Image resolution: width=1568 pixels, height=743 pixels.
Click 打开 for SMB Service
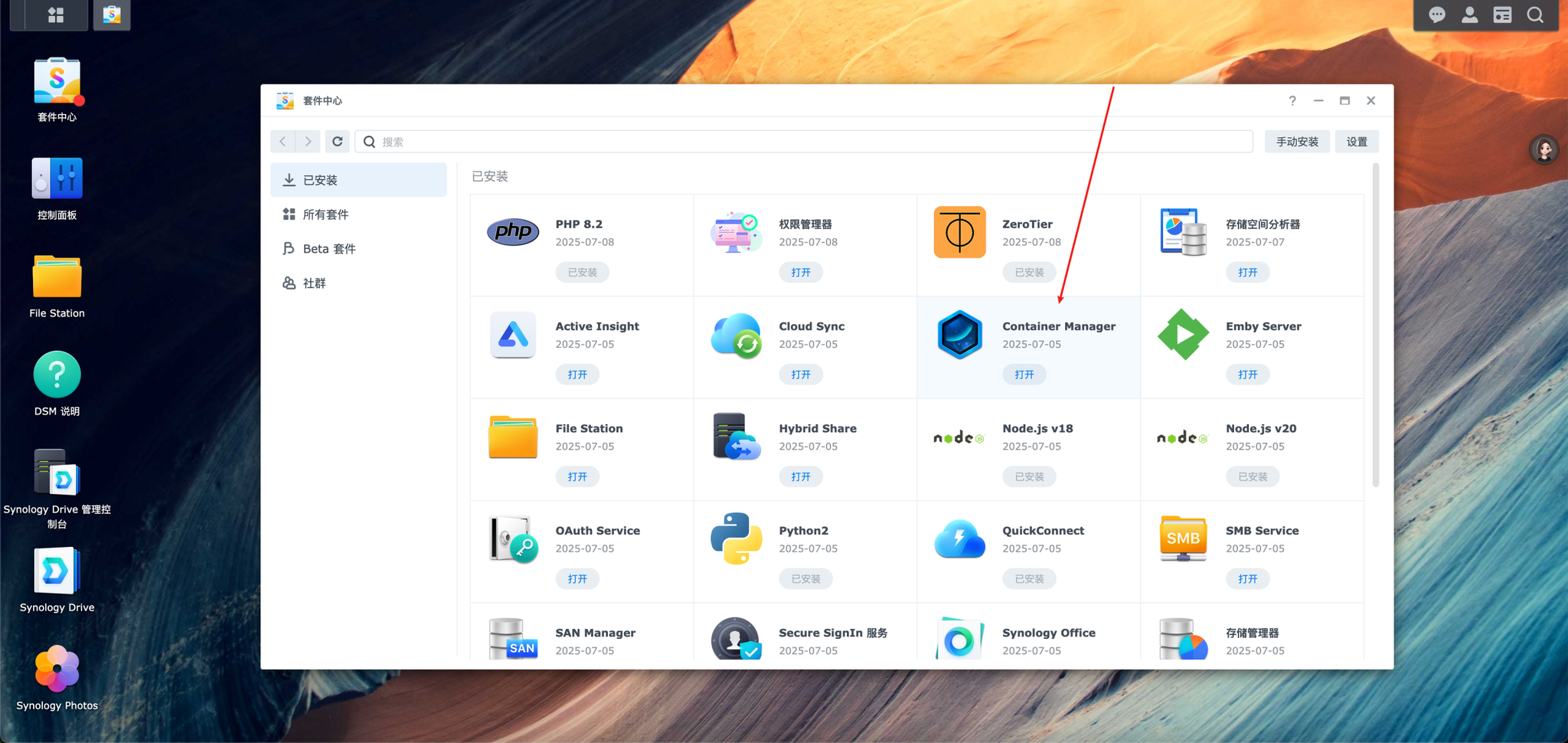(1248, 579)
